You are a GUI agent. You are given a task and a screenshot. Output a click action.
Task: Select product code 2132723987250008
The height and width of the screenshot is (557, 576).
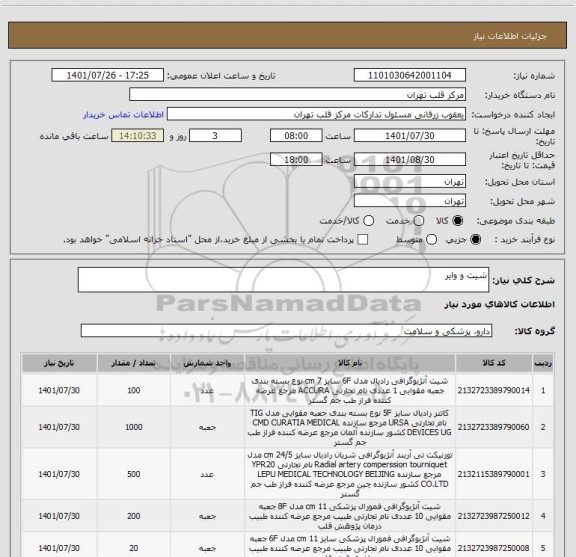click(x=493, y=548)
